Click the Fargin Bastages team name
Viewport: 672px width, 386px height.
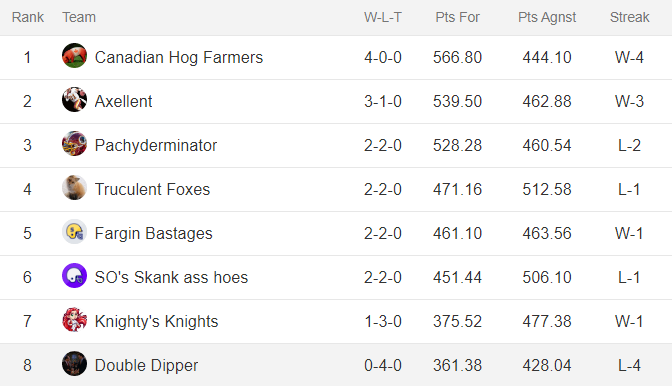click(153, 233)
